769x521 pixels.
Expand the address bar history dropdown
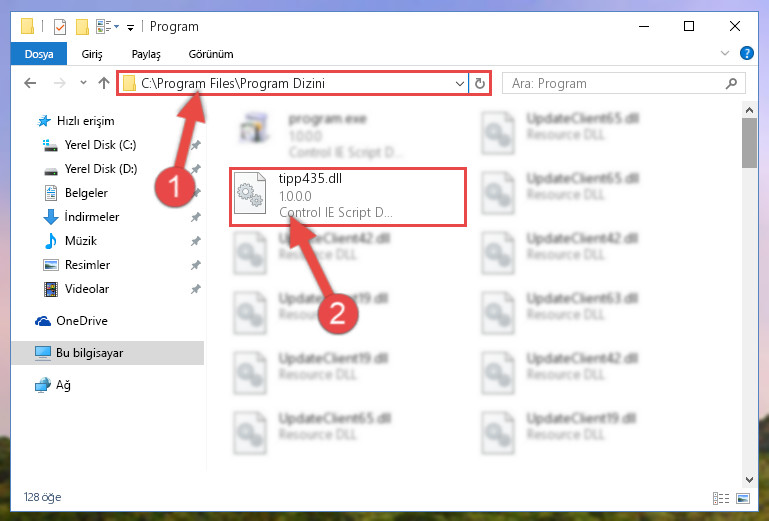pyautogui.click(x=460, y=83)
